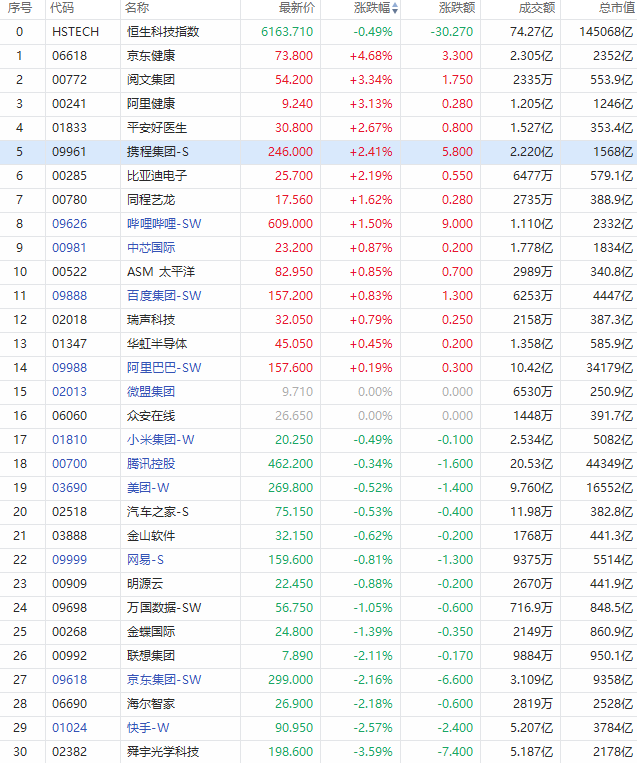Open 腾讯控股 stock link

pyautogui.click(x=151, y=464)
